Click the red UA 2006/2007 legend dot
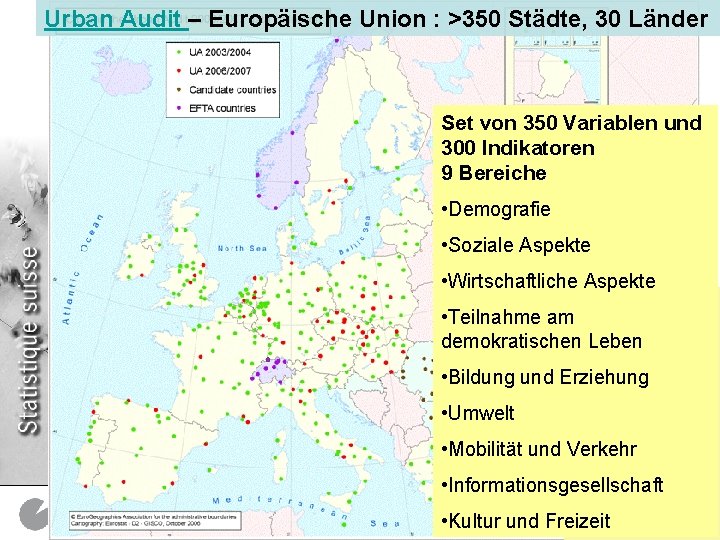This screenshot has width=720, height=540. tap(179, 71)
